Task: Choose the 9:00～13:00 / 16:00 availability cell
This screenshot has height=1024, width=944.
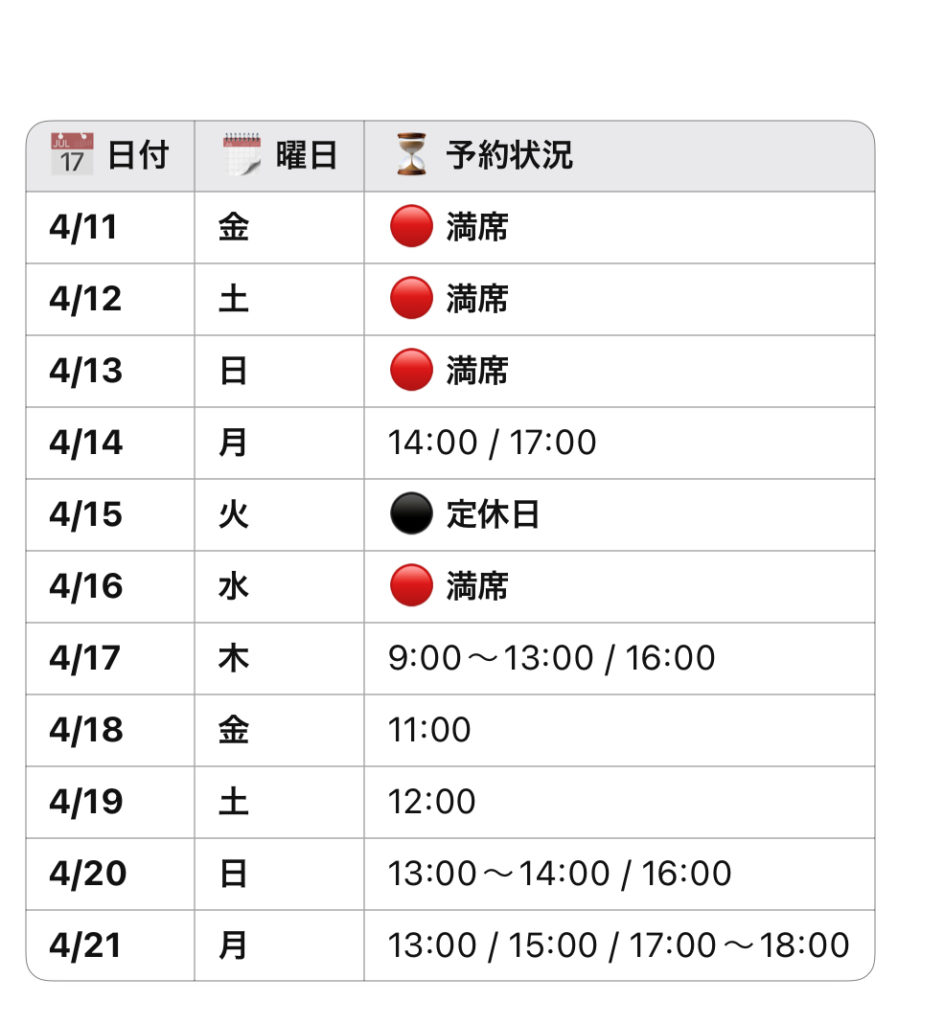Action: click(620, 658)
